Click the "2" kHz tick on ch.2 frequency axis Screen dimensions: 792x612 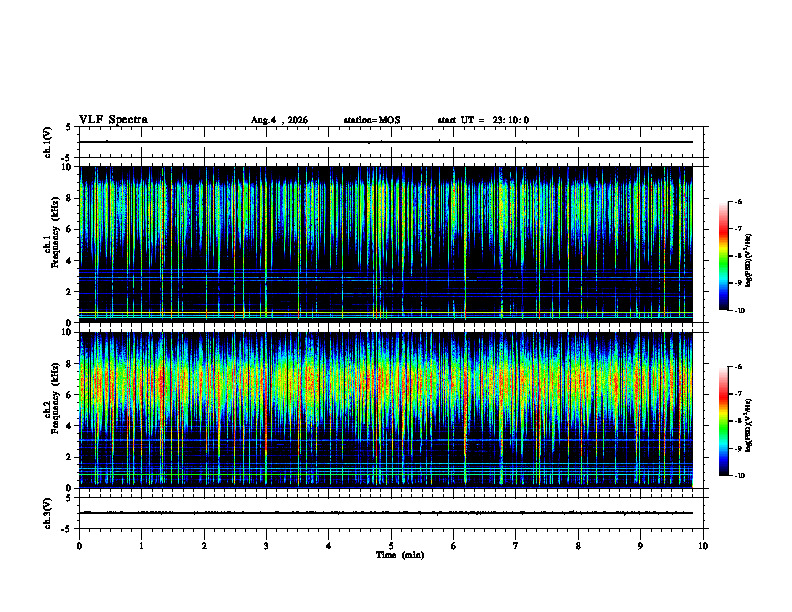(x=70, y=457)
